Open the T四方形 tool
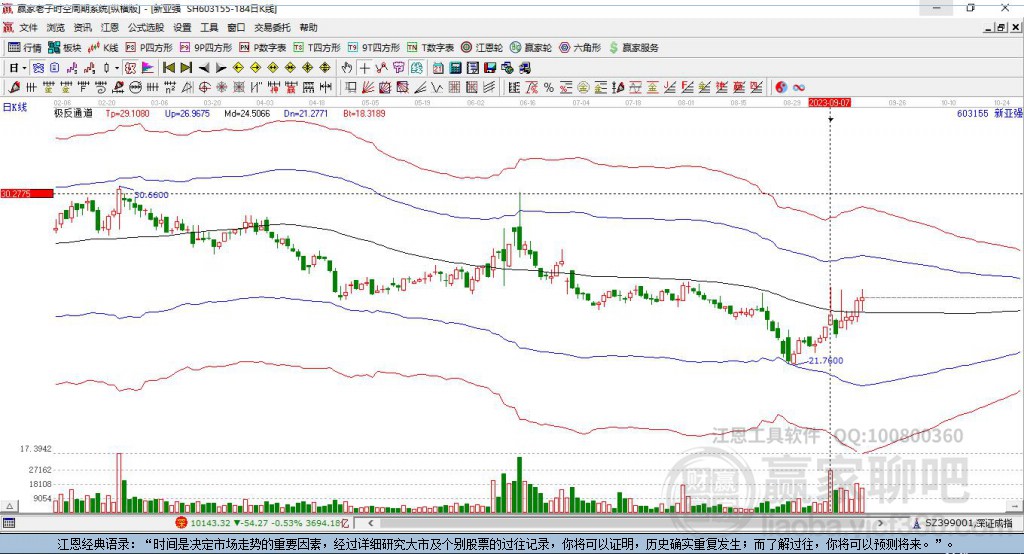The width and height of the screenshot is (1024, 554). (x=317, y=48)
